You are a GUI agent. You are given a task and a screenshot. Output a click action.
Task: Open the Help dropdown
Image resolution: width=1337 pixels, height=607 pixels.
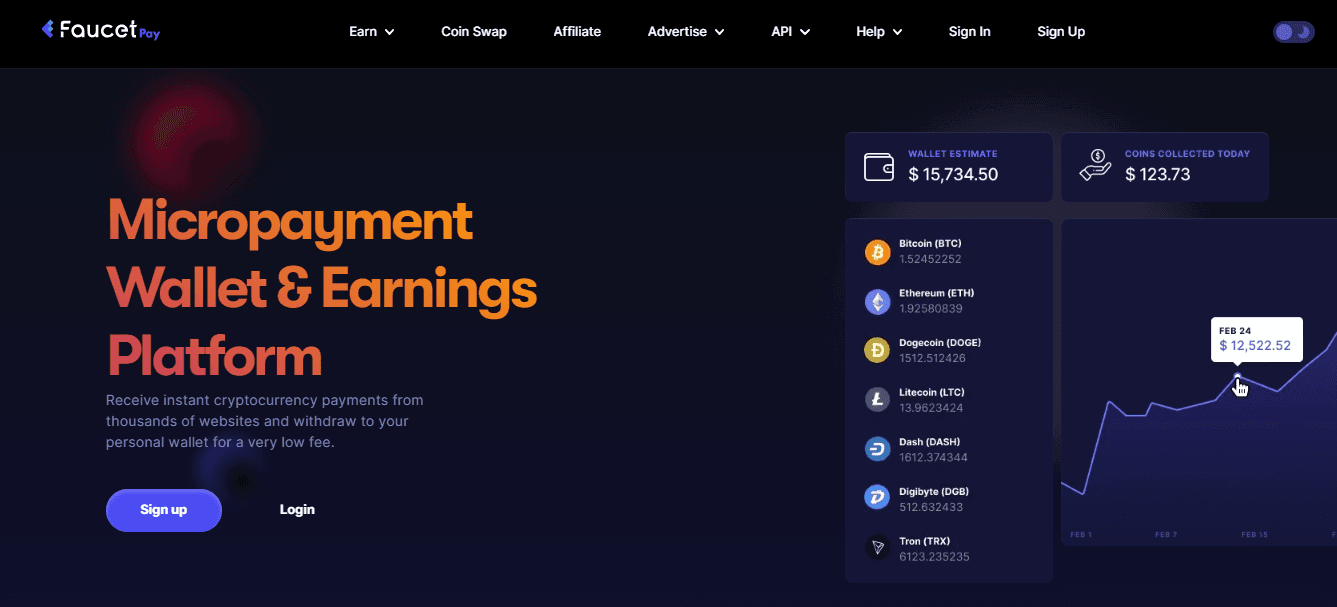(x=878, y=31)
